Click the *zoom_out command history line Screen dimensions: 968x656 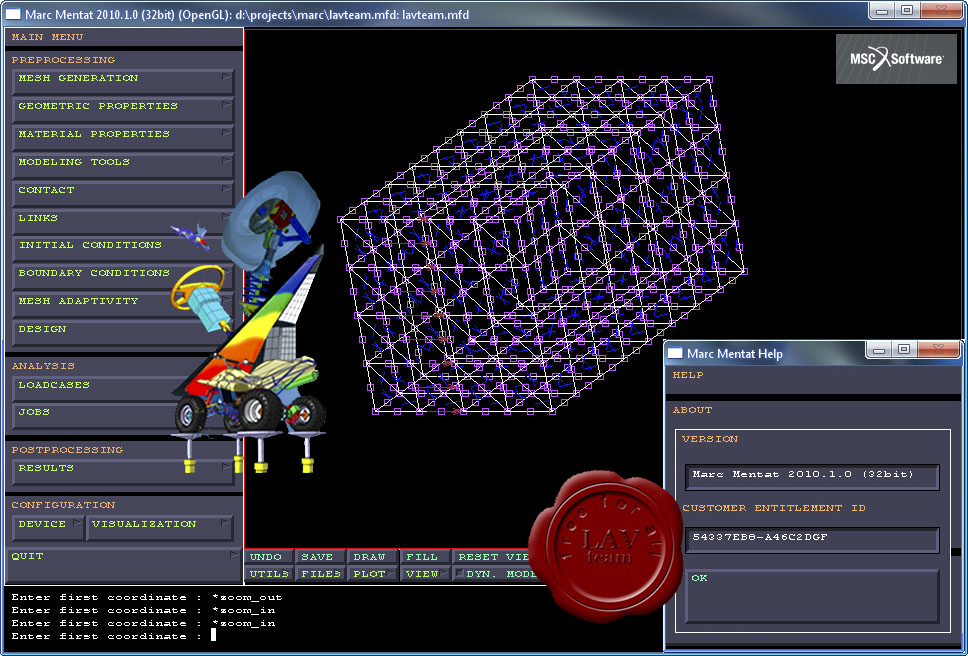tap(147, 597)
